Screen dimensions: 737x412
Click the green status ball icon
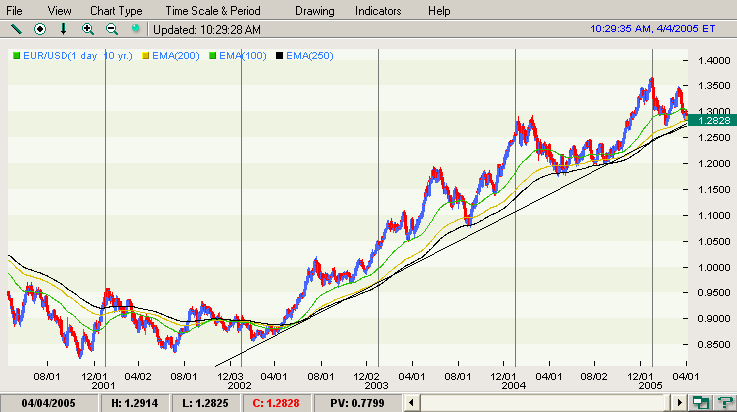tap(135, 30)
